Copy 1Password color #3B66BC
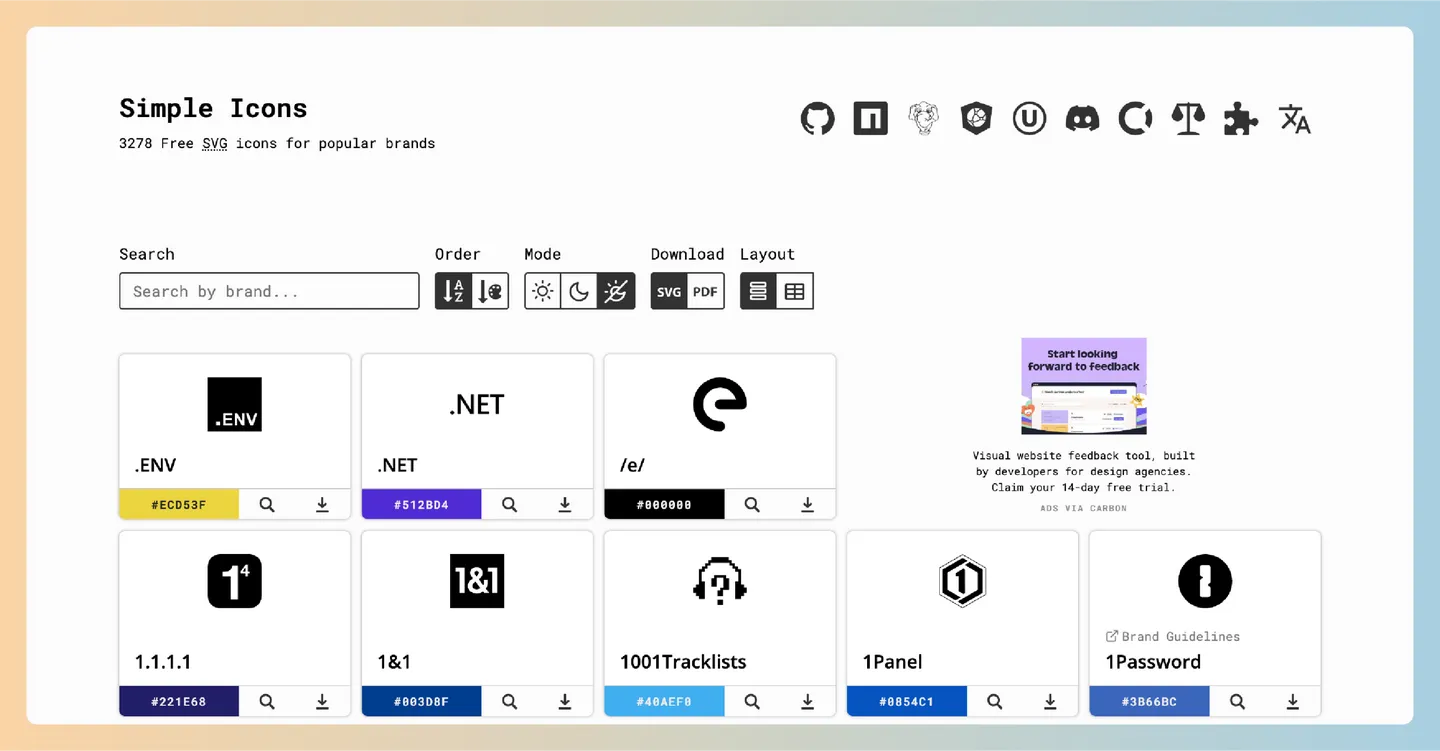Image resolution: width=1440 pixels, height=751 pixels. pos(1149,702)
